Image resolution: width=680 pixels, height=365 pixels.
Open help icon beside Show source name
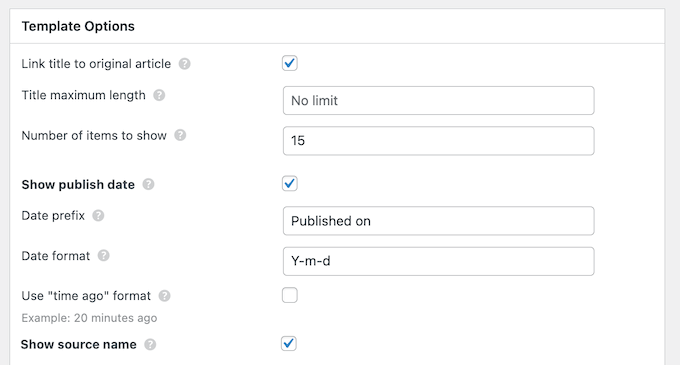pyautogui.click(x=150, y=345)
